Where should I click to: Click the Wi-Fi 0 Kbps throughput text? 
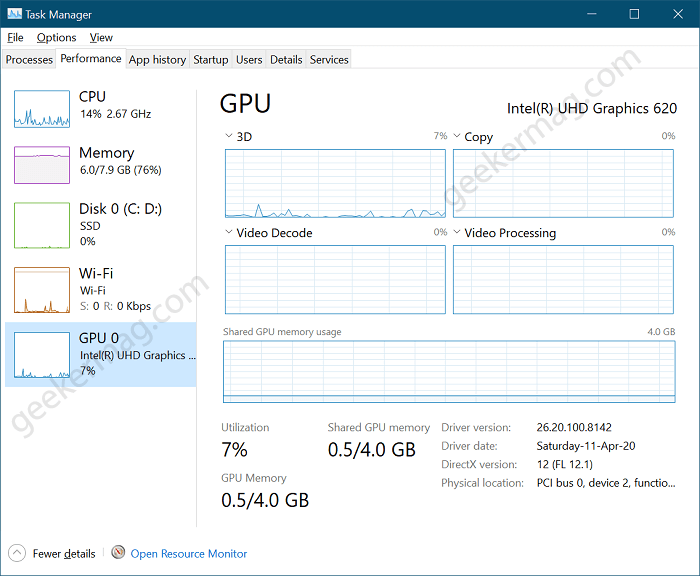(115, 306)
